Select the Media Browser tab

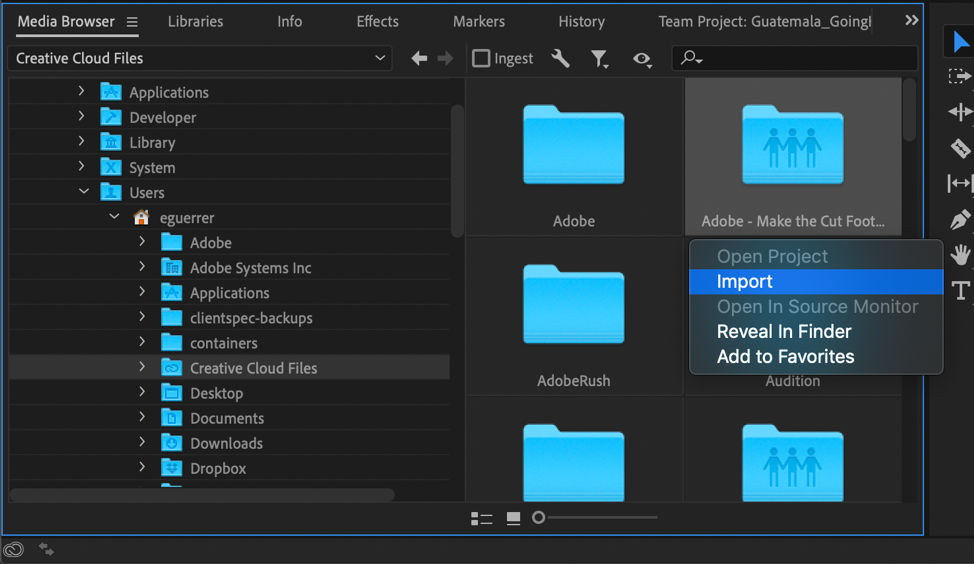pyautogui.click(x=66, y=21)
